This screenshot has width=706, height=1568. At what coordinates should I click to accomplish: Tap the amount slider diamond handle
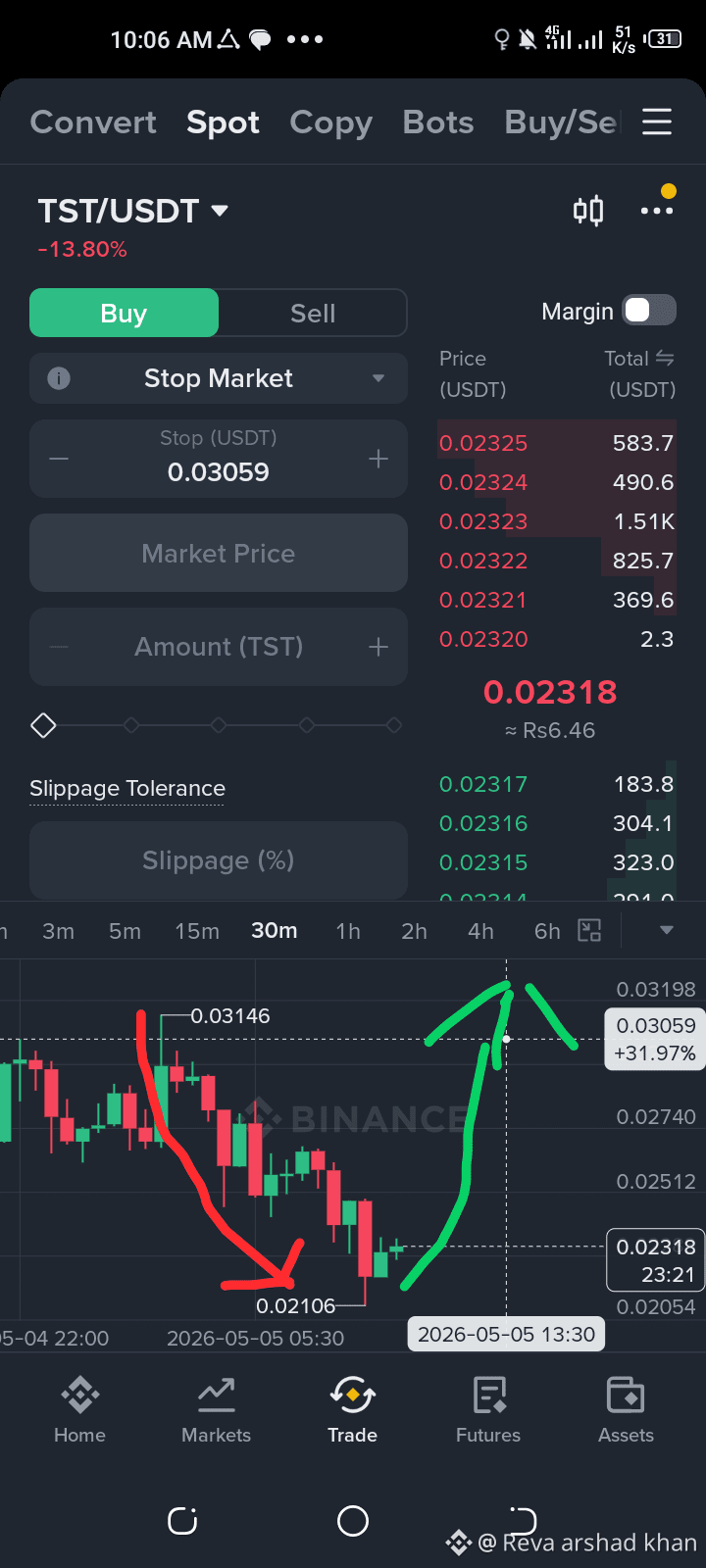[43, 725]
